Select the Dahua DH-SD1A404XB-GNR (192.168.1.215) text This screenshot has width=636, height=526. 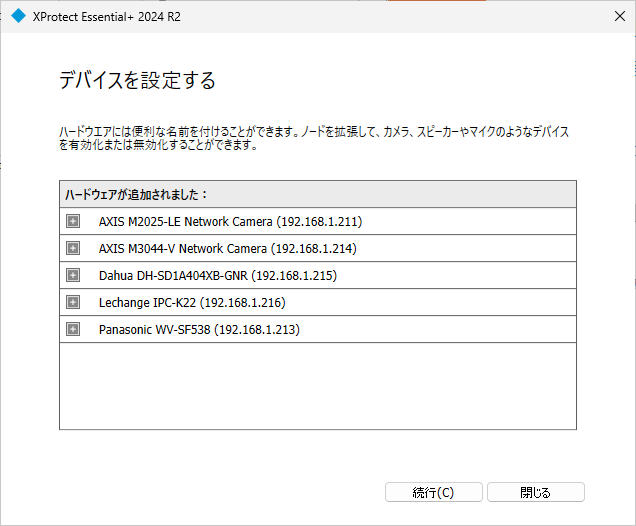click(218, 276)
